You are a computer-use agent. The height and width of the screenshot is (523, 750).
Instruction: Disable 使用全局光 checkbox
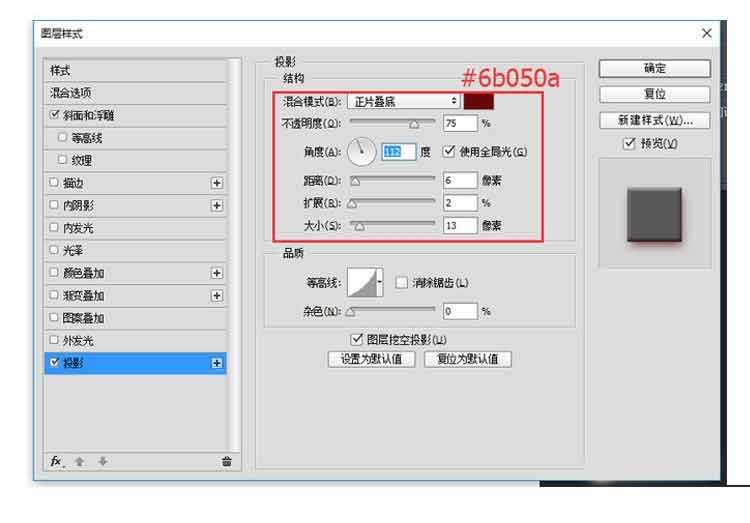pyautogui.click(x=449, y=152)
